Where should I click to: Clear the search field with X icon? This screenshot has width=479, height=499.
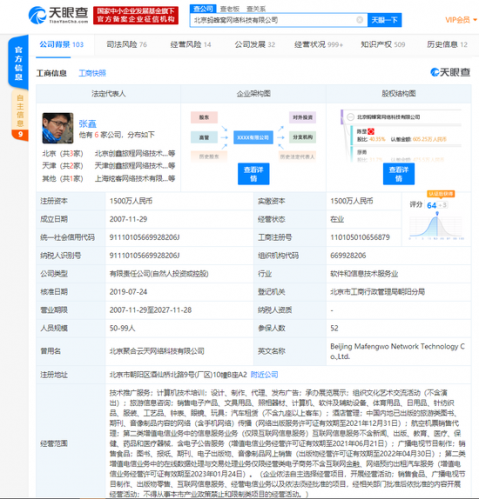click(360, 20)
